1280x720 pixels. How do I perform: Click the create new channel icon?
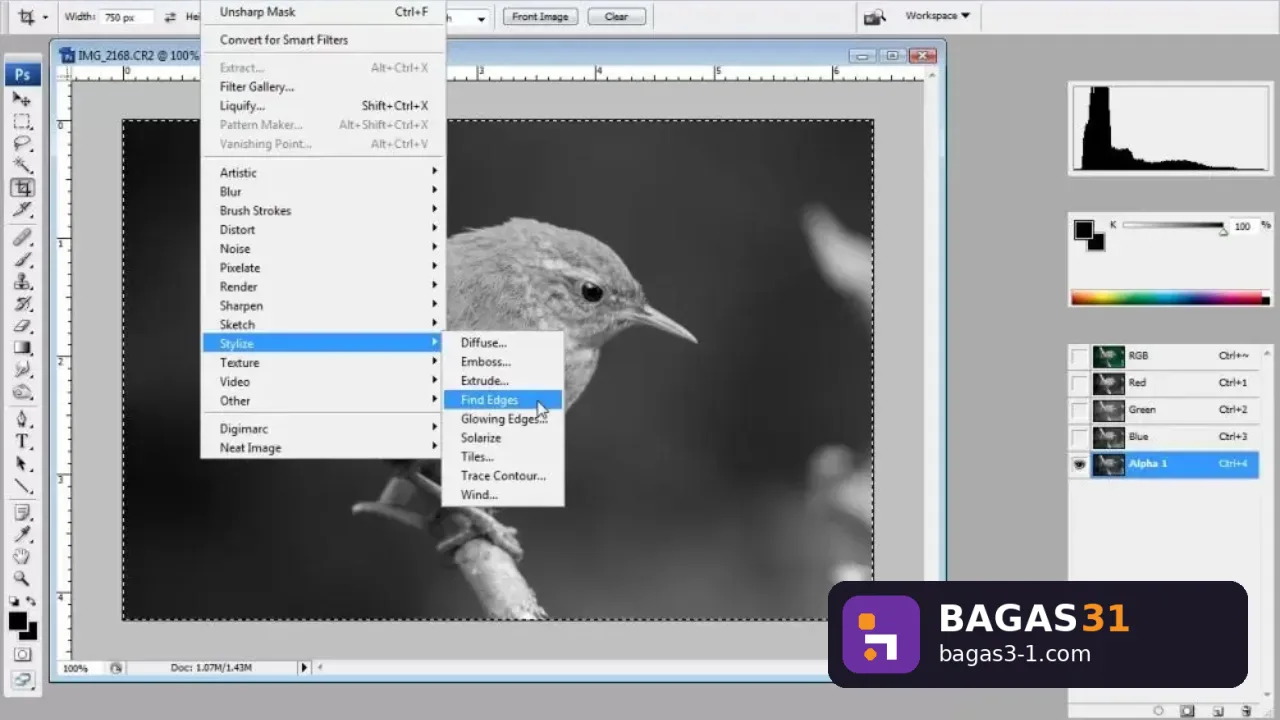pos(1219,711)
